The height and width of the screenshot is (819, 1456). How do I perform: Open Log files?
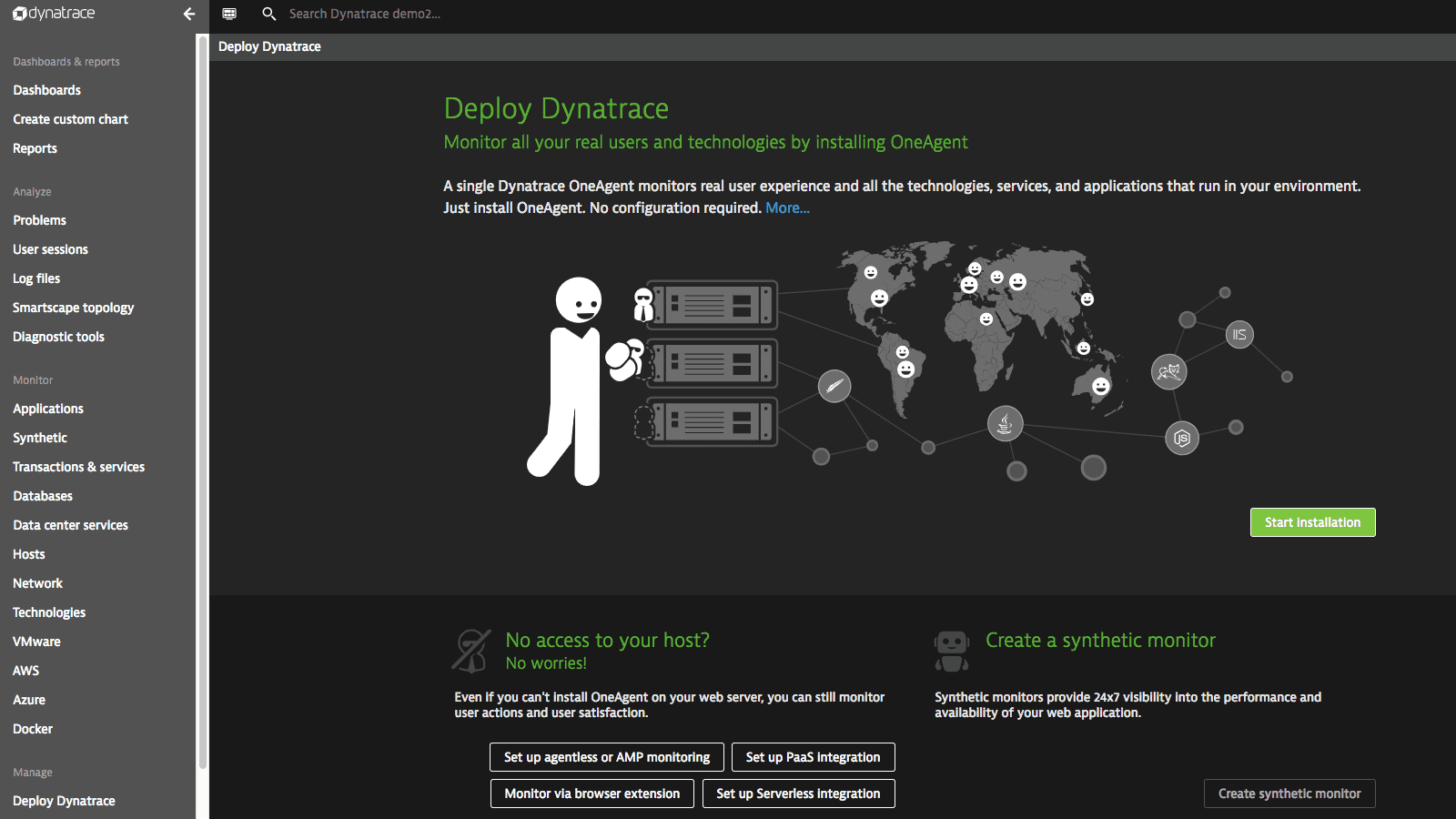tap(36, 278)
